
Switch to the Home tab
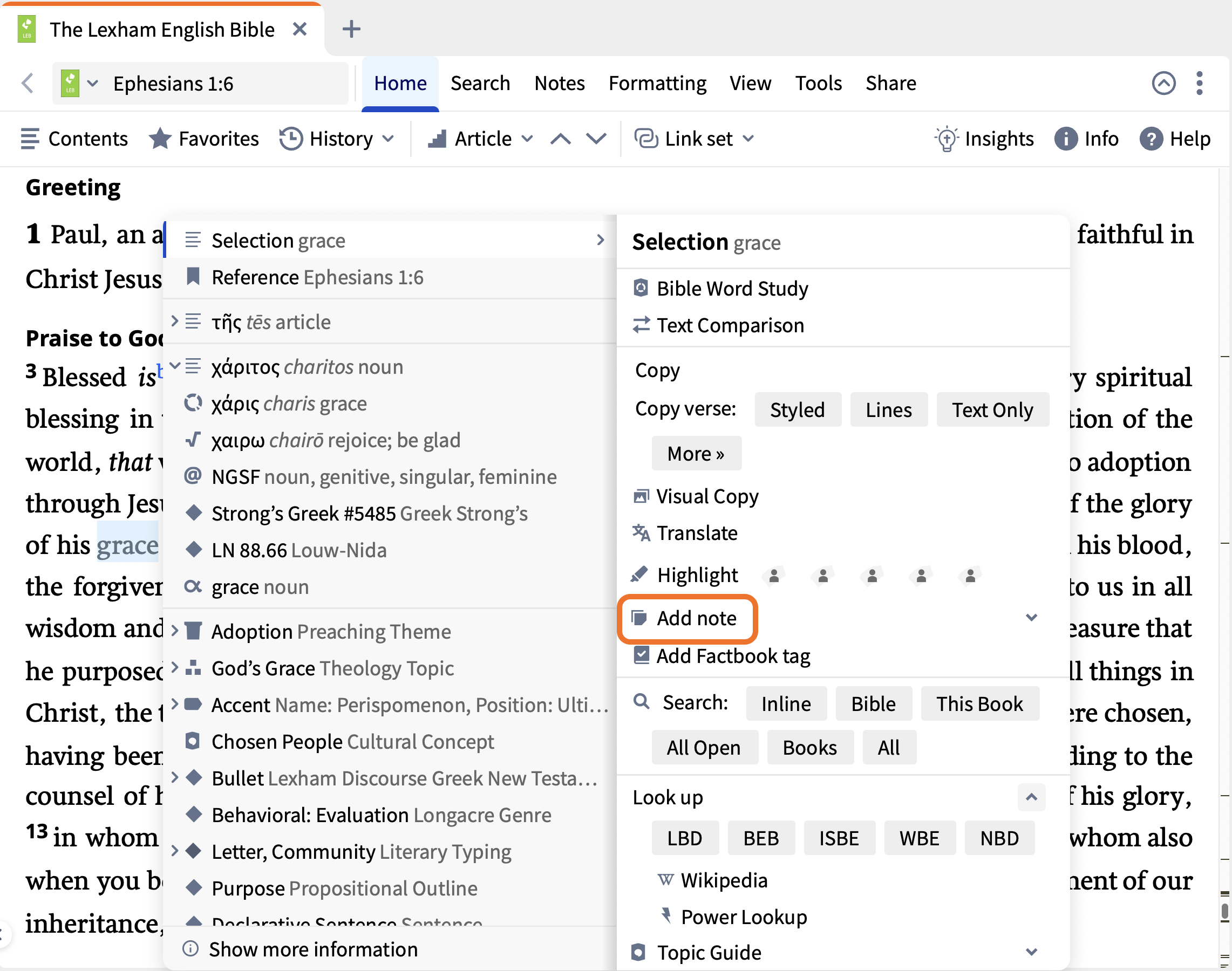(400, 84)
